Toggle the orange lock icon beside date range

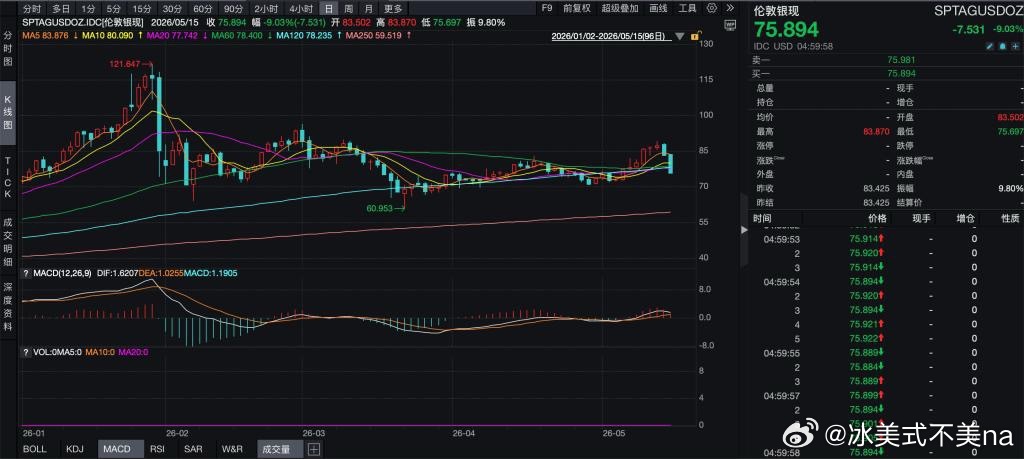[696, 37]
